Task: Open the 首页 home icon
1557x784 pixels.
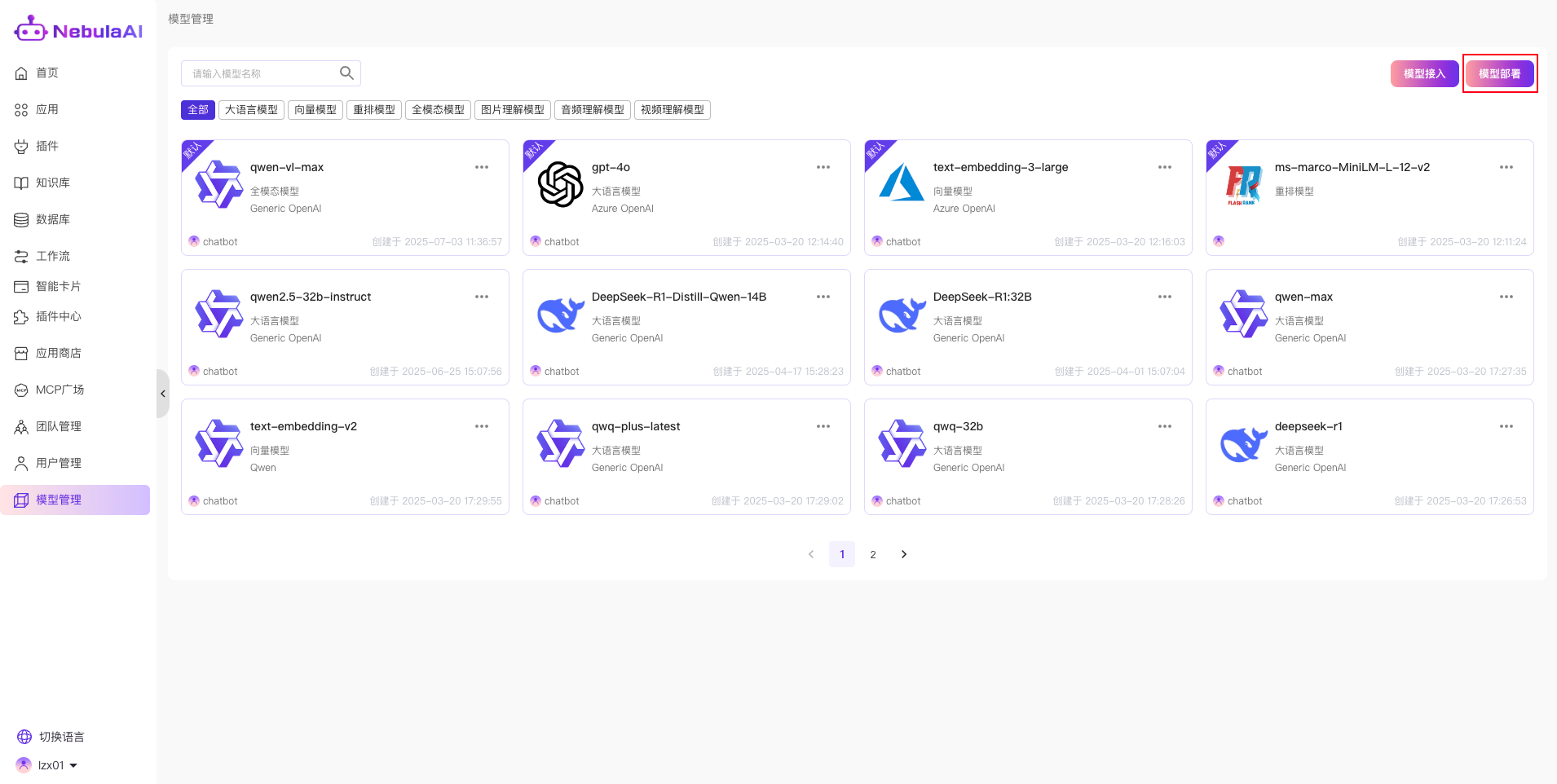Action: [21, 73]
